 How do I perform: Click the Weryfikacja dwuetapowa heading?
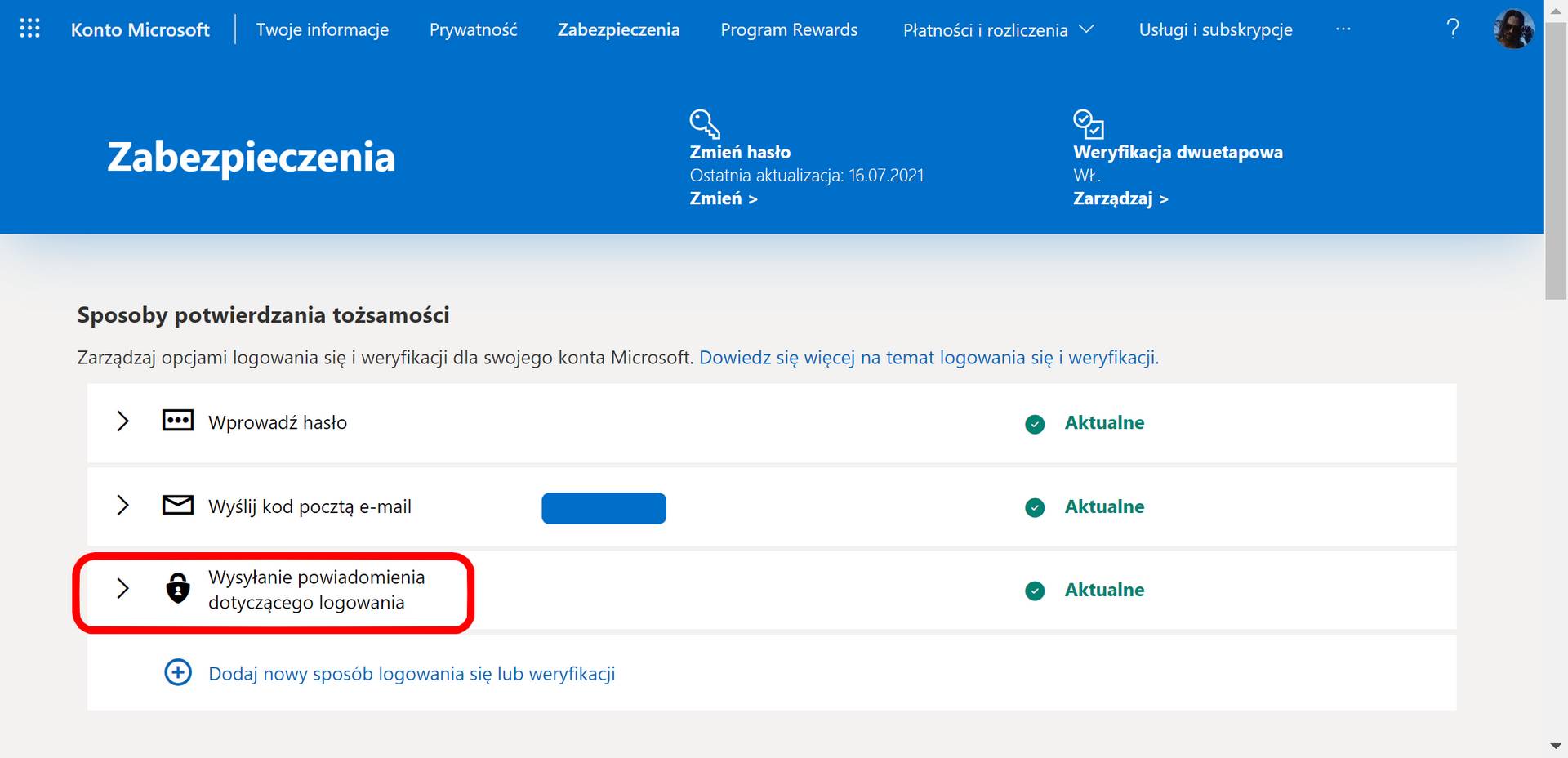click(x=1178, y=152)
